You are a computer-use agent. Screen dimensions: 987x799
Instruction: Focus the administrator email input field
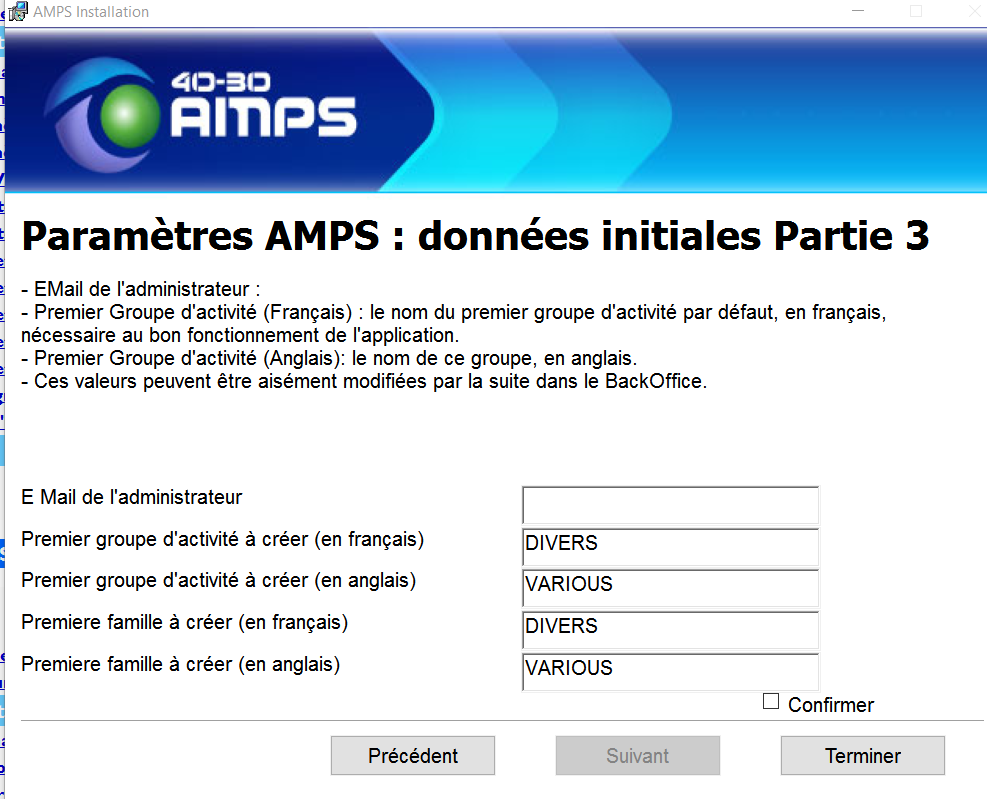(670, 505)
